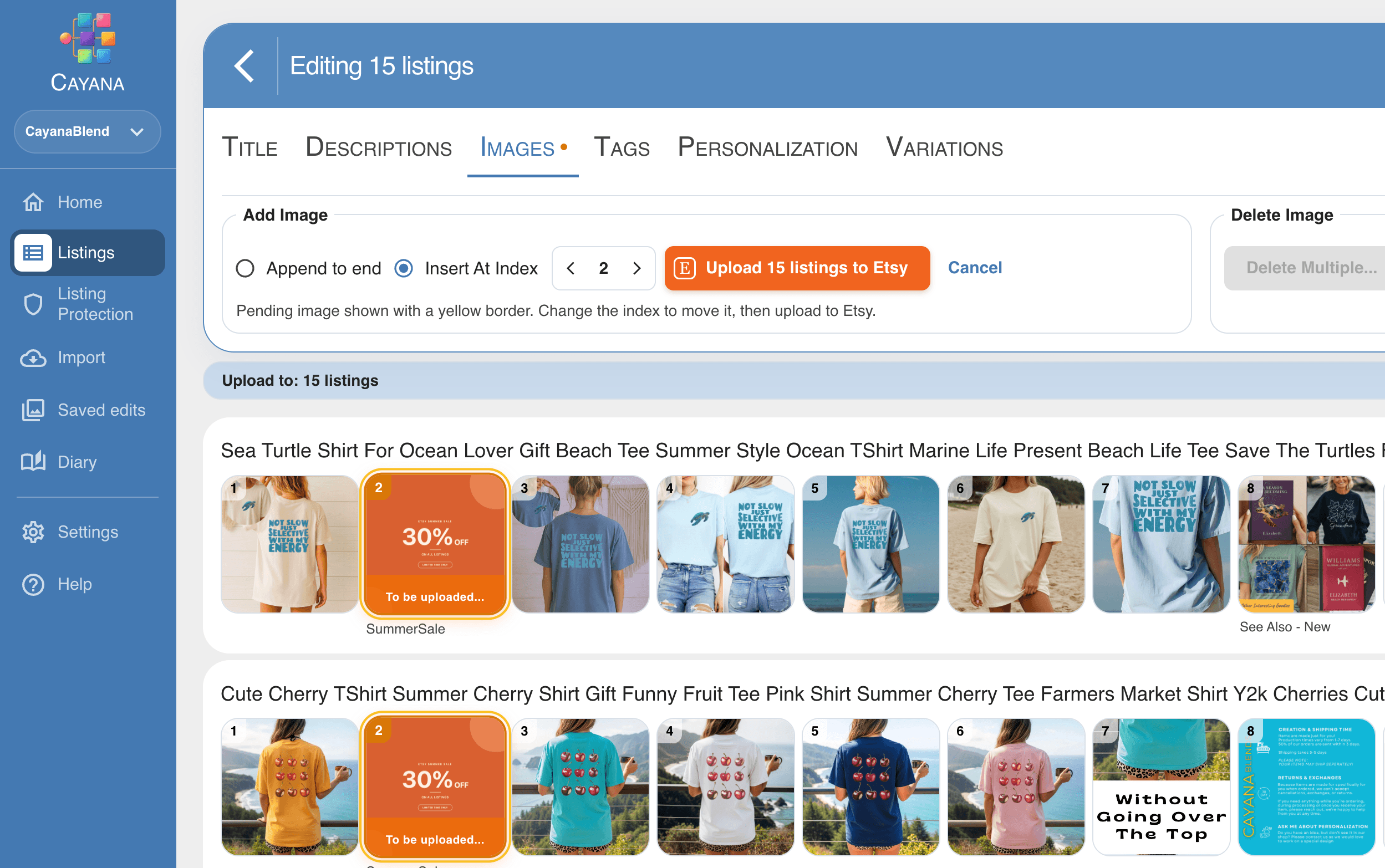Open the CayanaBlend shop dropdown
The width and height of the screenshot is (1385, 868).
[87, 131]
